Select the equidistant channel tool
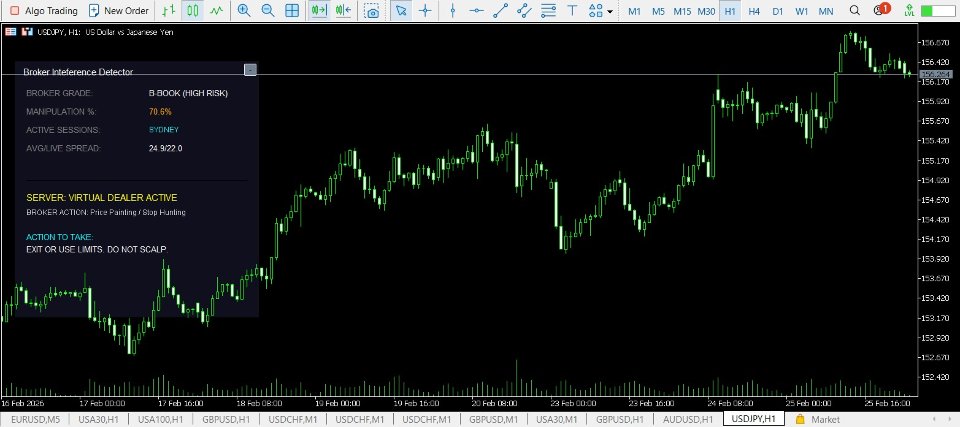 tap(524, 10)
